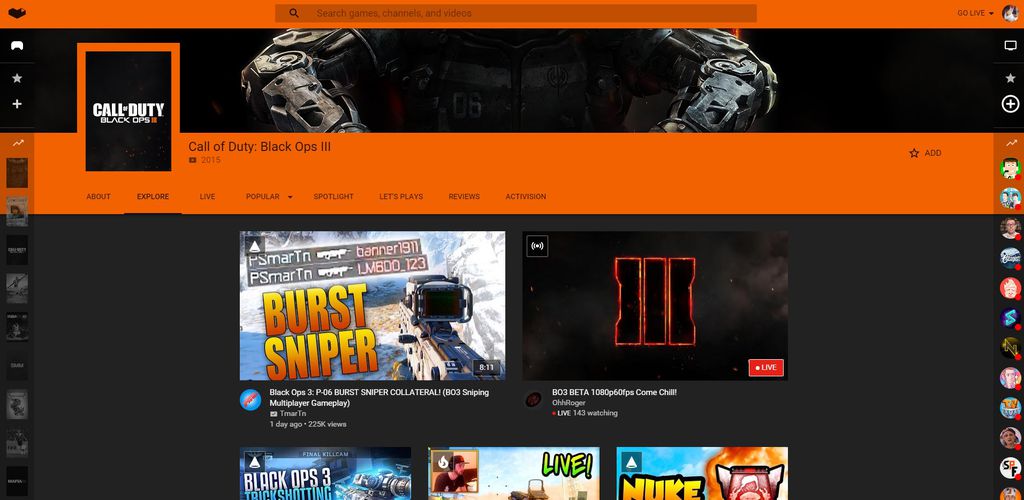
Task: Open the channels TV icon in right sidebar
Action: click(x=1010, y=46)
